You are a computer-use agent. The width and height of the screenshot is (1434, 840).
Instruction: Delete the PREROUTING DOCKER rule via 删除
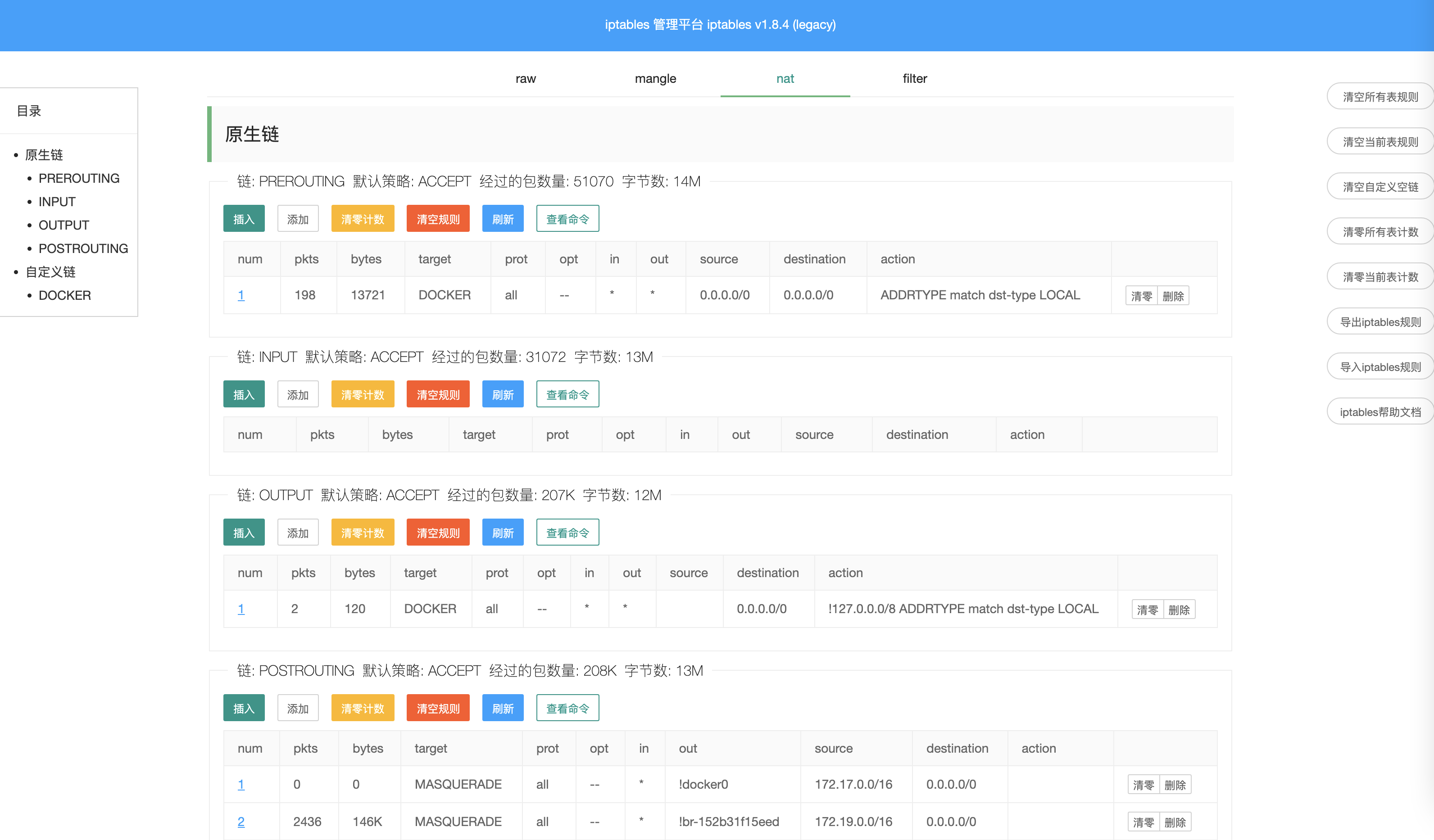1173,296
